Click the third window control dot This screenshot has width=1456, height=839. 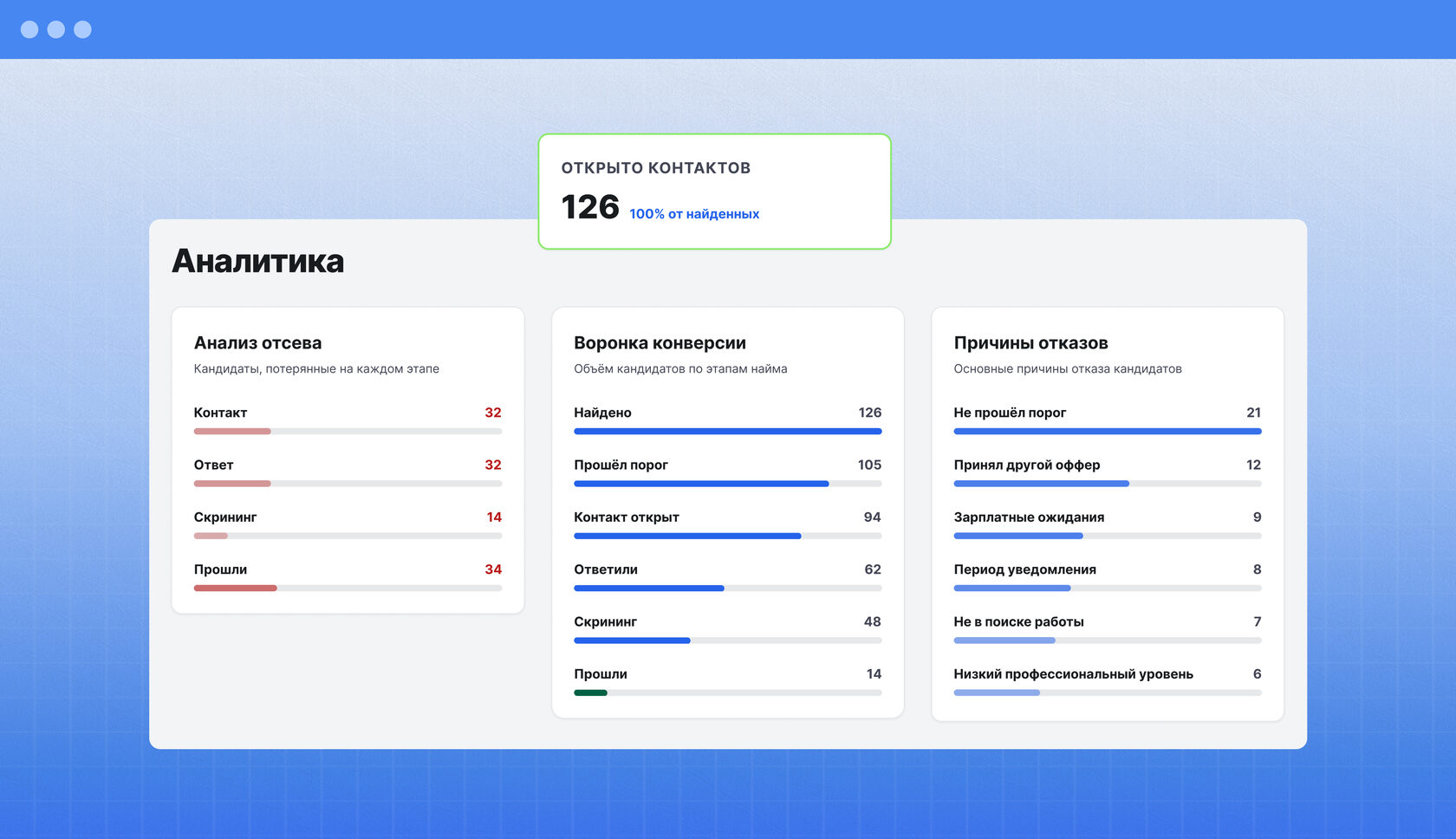coord(83,29)
